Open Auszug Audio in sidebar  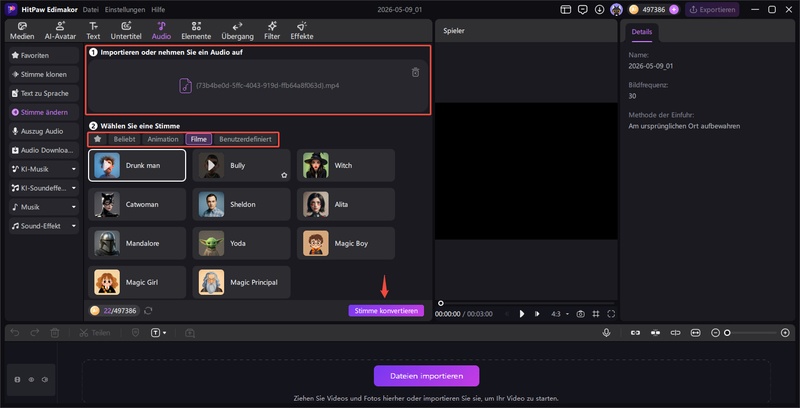(44, 131)
